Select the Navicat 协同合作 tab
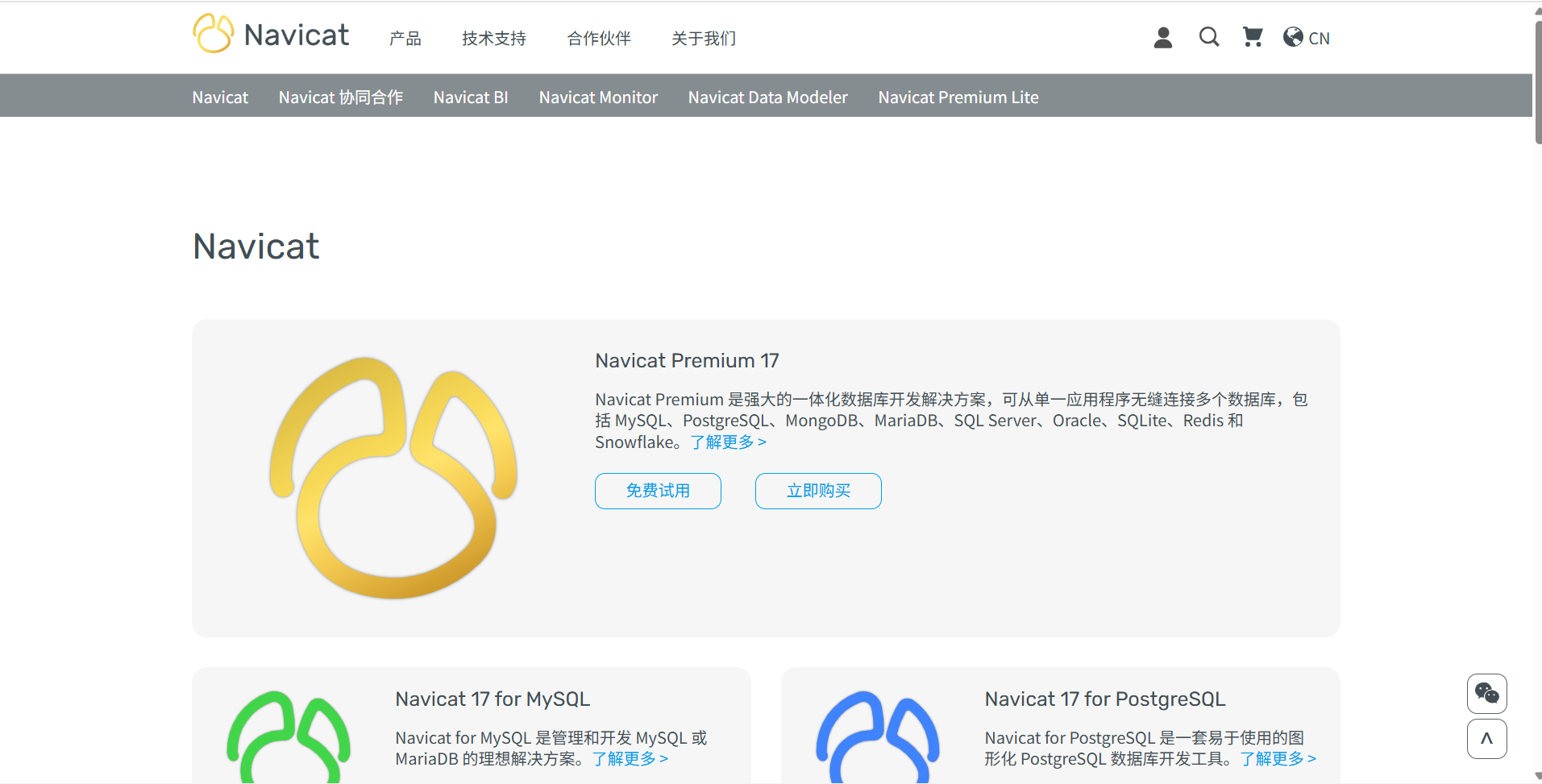Image resolution: width=1542 pixels, height=784 pixels. pyautogui.click(x=340, y=97)
